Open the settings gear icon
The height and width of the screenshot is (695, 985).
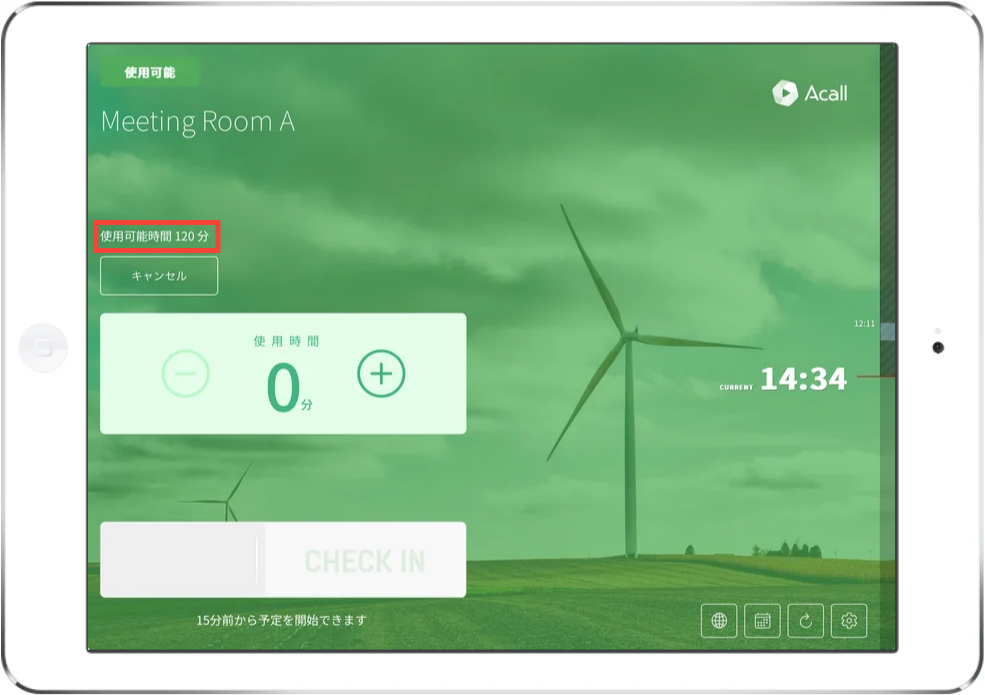[849, 621]
